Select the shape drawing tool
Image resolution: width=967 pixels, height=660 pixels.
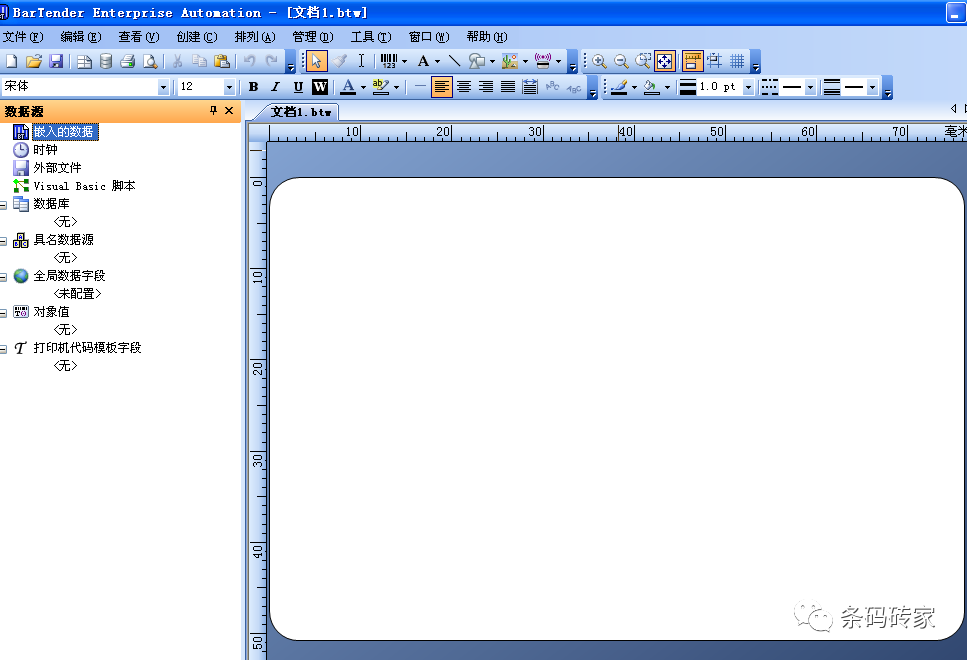pos(477,61)
